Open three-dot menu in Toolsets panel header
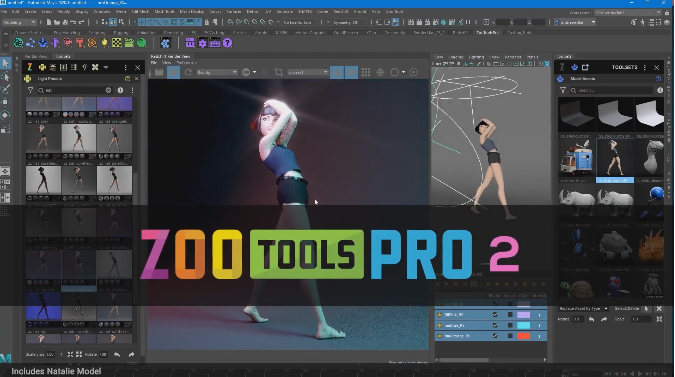The image size is (675, 377). click(644, 67)
